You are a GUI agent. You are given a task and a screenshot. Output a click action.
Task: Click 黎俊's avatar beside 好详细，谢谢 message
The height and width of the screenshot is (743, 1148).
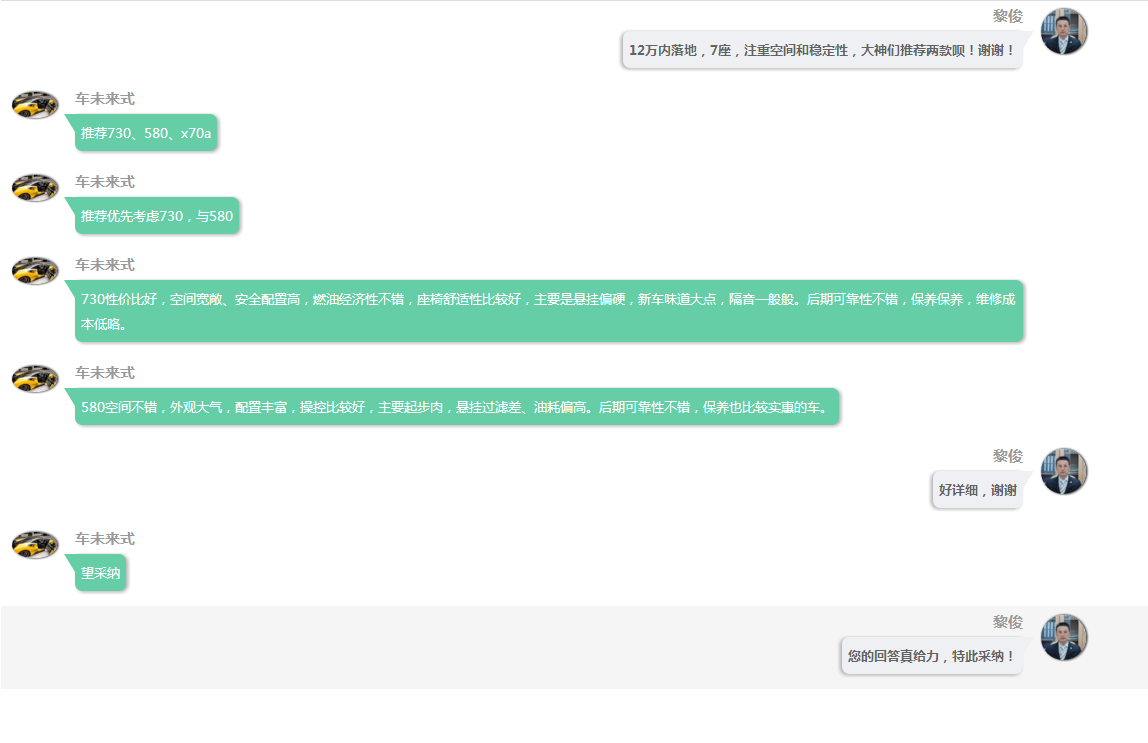(x=1063, y=471)
